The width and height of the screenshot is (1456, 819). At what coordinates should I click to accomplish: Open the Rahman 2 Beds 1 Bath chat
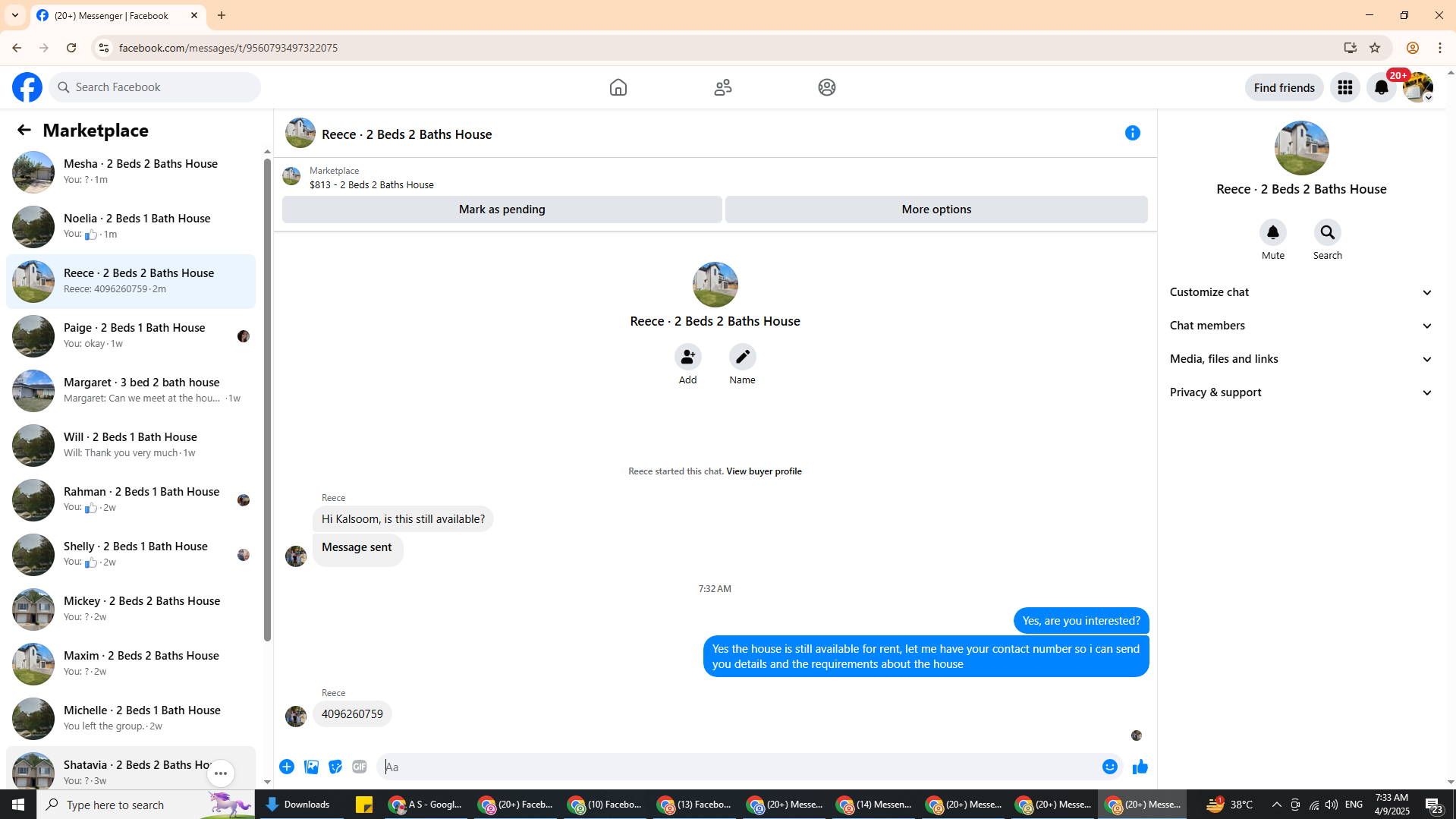[131, 500]
